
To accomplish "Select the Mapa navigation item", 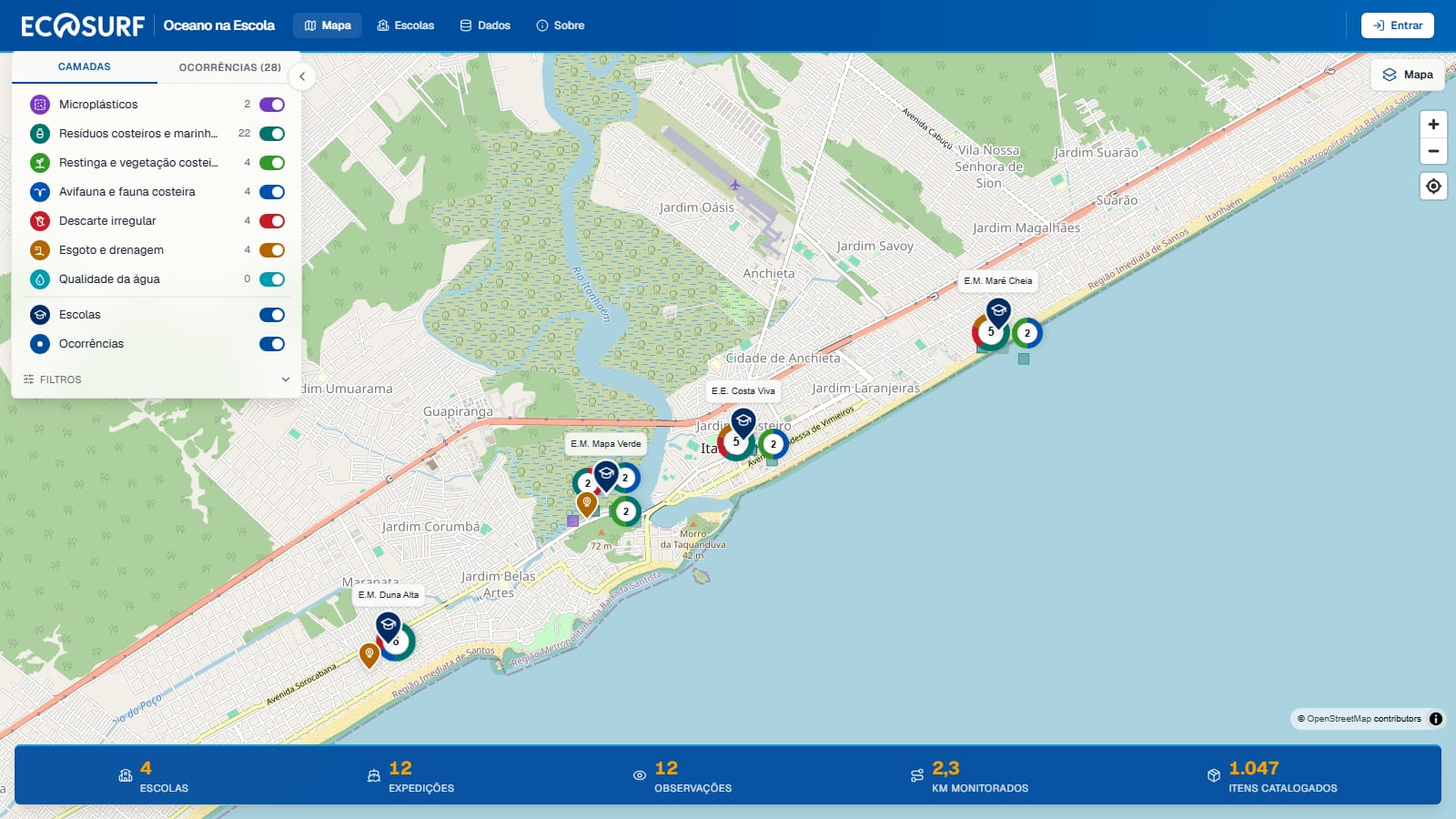I will click(328, 25).
